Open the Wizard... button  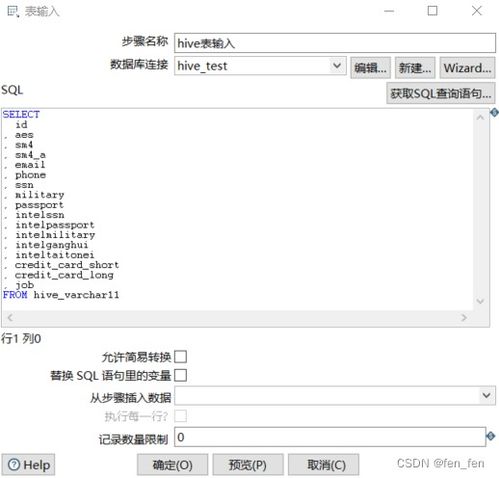(467, 68)
